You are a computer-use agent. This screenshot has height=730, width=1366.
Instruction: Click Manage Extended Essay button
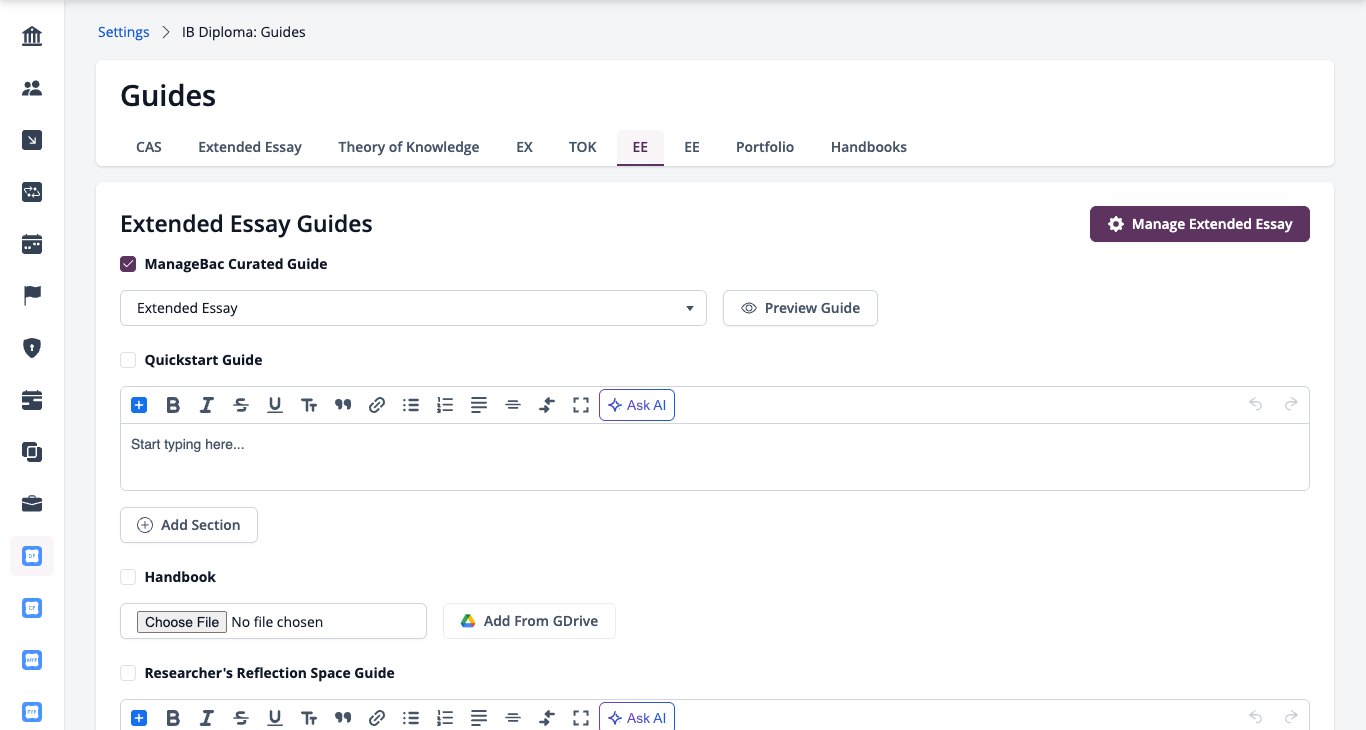tap(1200, 224)
